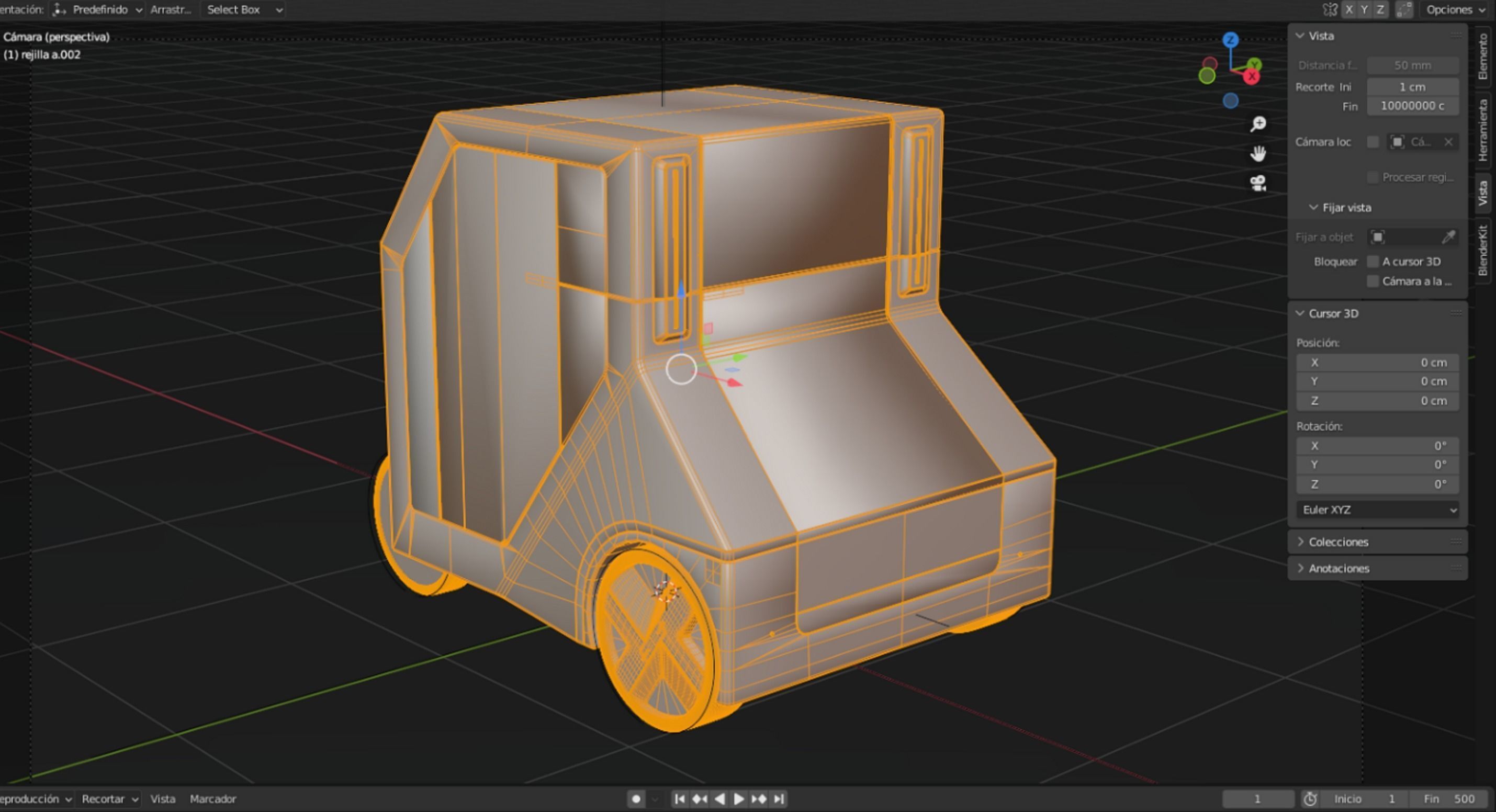Toggle camera view with camera icon

1258,184
